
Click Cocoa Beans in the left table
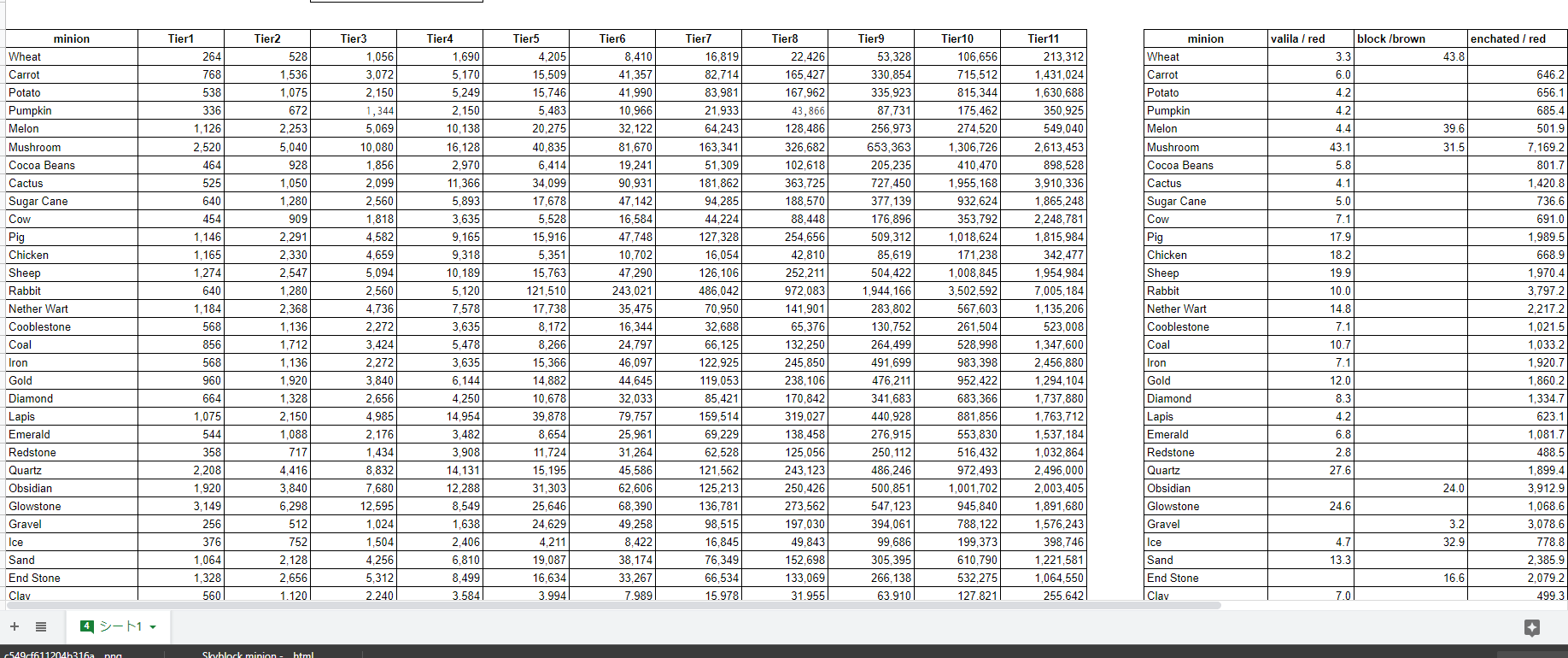(72, 165)
